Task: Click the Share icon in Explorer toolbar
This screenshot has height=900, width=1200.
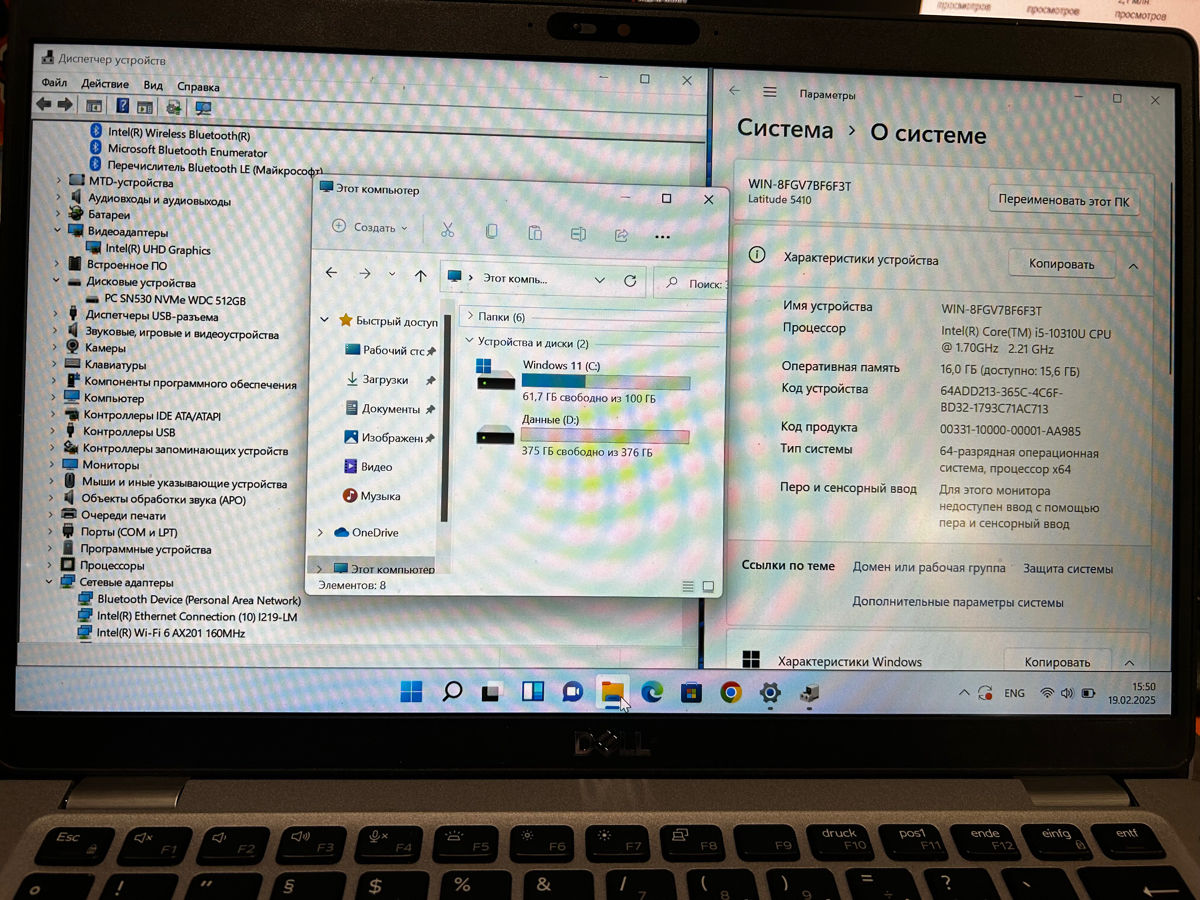Action: (621, 234)
